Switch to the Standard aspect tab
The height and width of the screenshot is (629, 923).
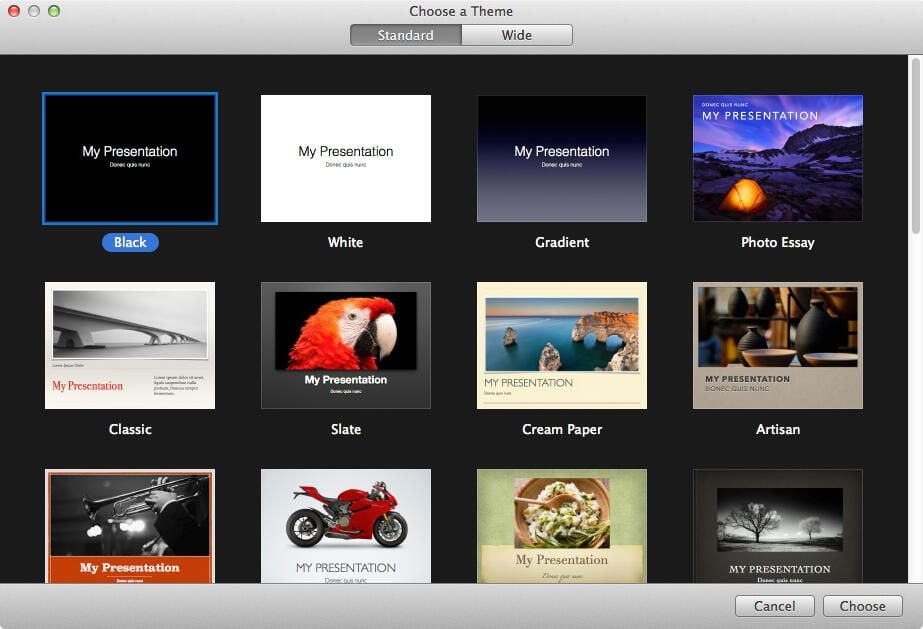tap(406, 35)
